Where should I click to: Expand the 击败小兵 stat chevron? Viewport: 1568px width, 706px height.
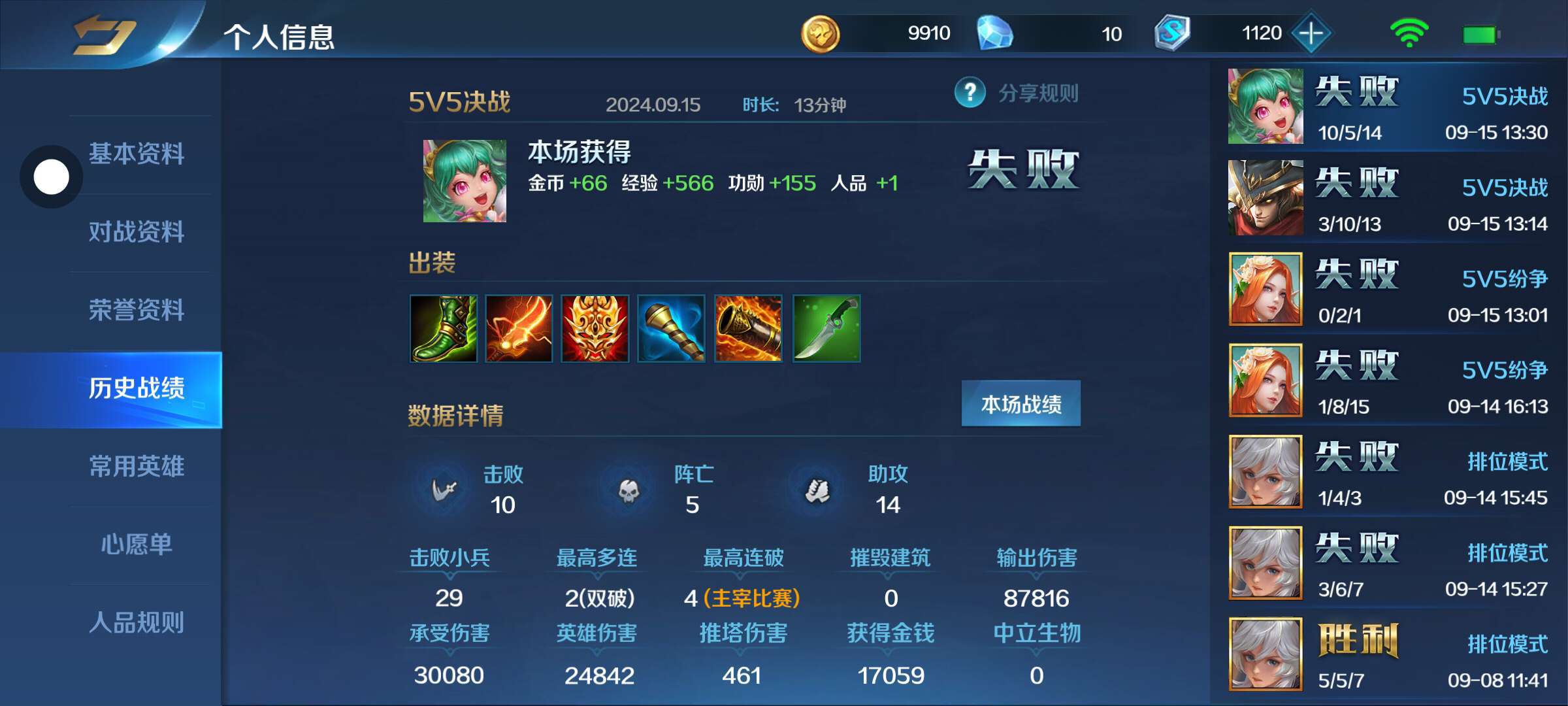[449, 577]
